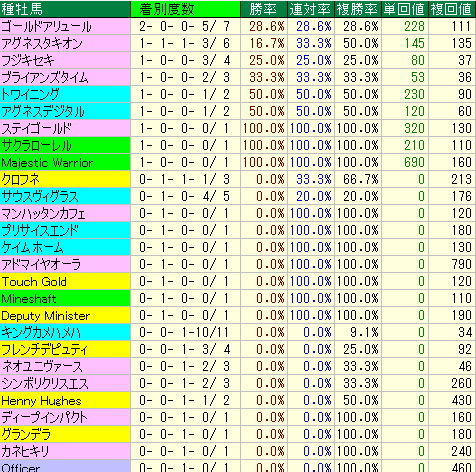Screen dimensions: 476x472
Task: Select the ケイムホーム sire name
Action: pyautogui.click(x=32, y=247)
